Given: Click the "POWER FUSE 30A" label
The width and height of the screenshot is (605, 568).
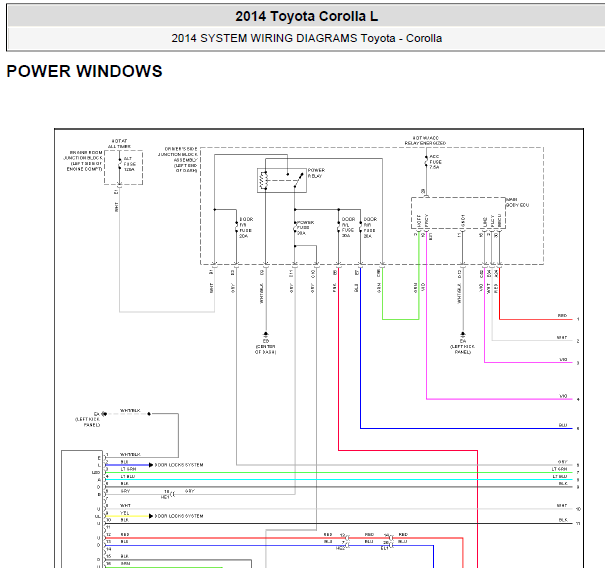Looking at the screenshot, I should click(x=305, y=228).
